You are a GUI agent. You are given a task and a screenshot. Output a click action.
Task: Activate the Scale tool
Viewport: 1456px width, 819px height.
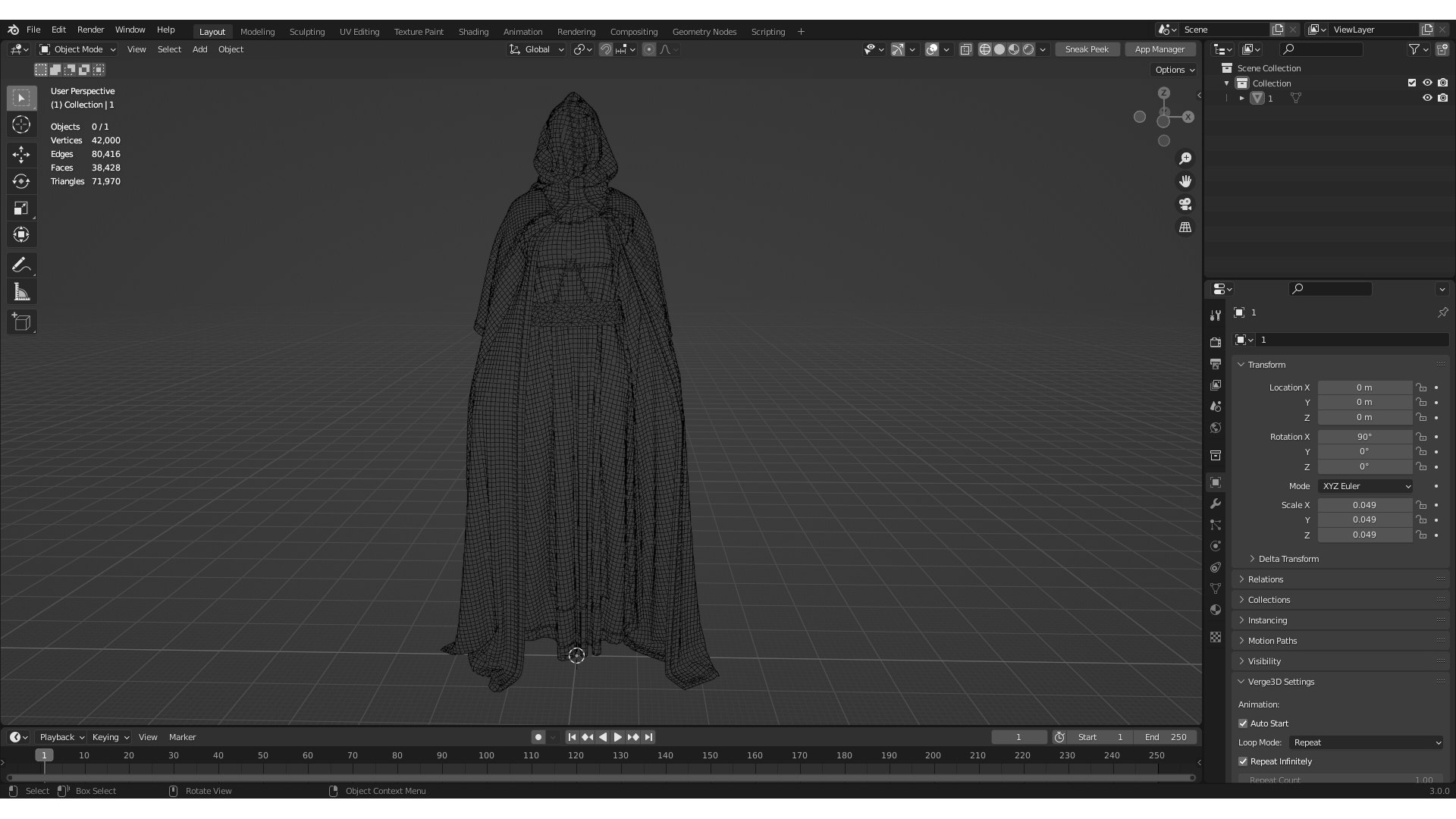(x=21, y=208)
